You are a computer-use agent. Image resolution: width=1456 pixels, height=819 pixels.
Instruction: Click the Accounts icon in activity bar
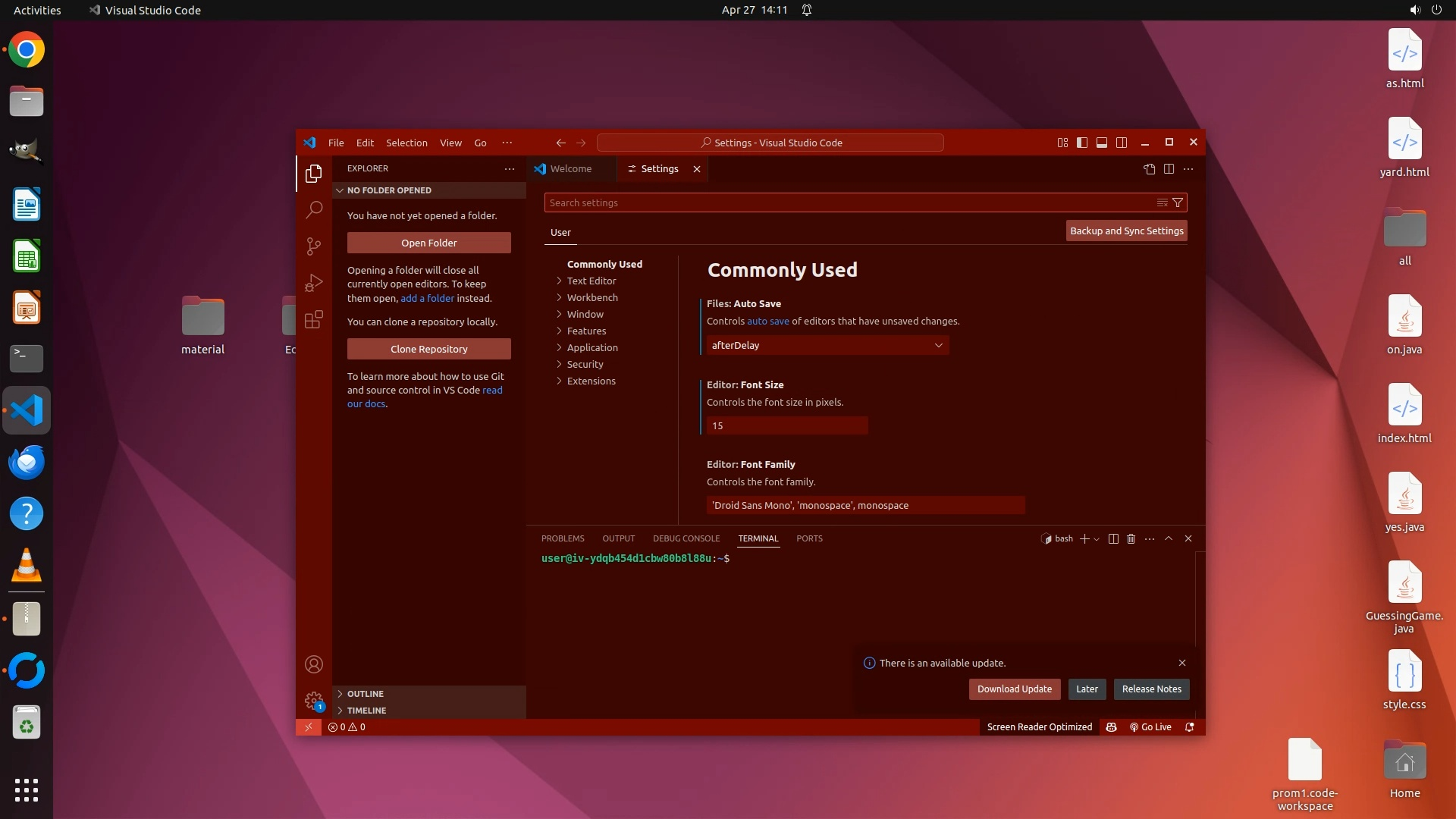point(314,664)
